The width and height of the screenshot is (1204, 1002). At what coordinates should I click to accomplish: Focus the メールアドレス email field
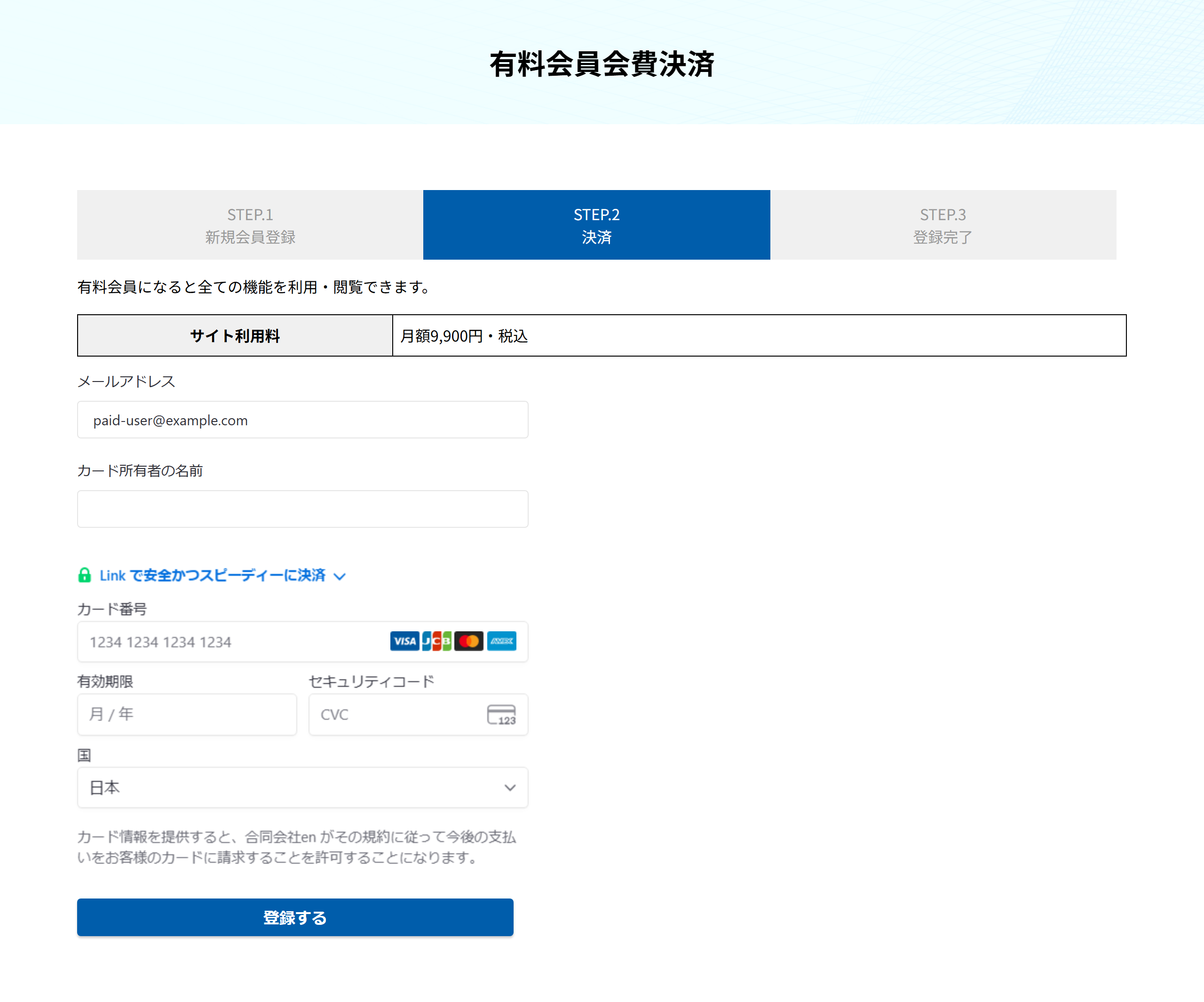pos(303,420)
